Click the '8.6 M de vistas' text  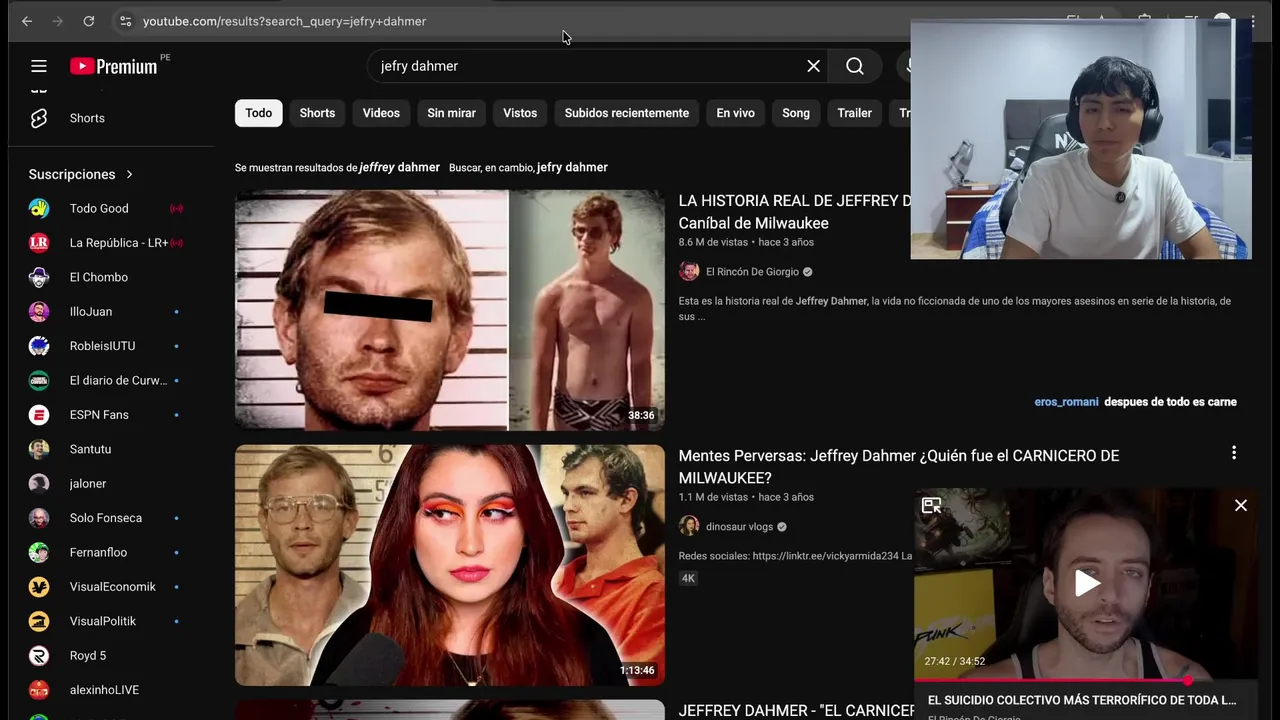pos(713,242)
